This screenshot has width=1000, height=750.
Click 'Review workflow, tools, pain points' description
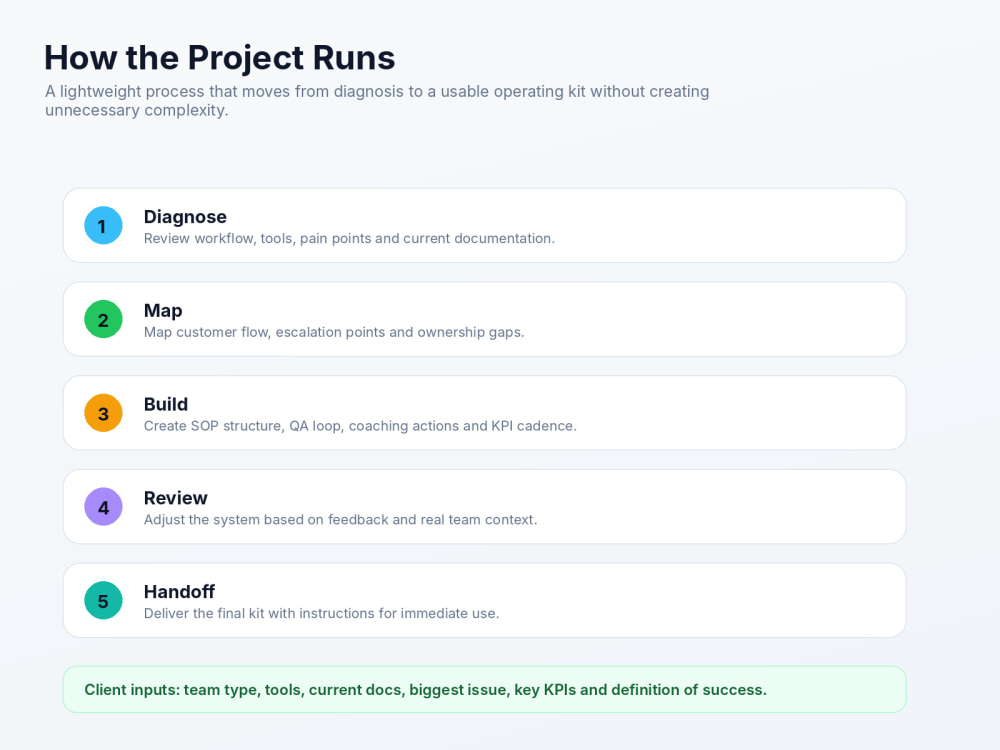349,239
